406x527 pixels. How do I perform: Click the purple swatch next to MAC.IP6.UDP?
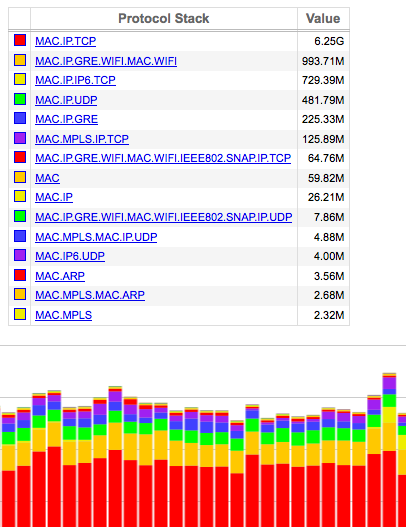[x=20, y=255]
